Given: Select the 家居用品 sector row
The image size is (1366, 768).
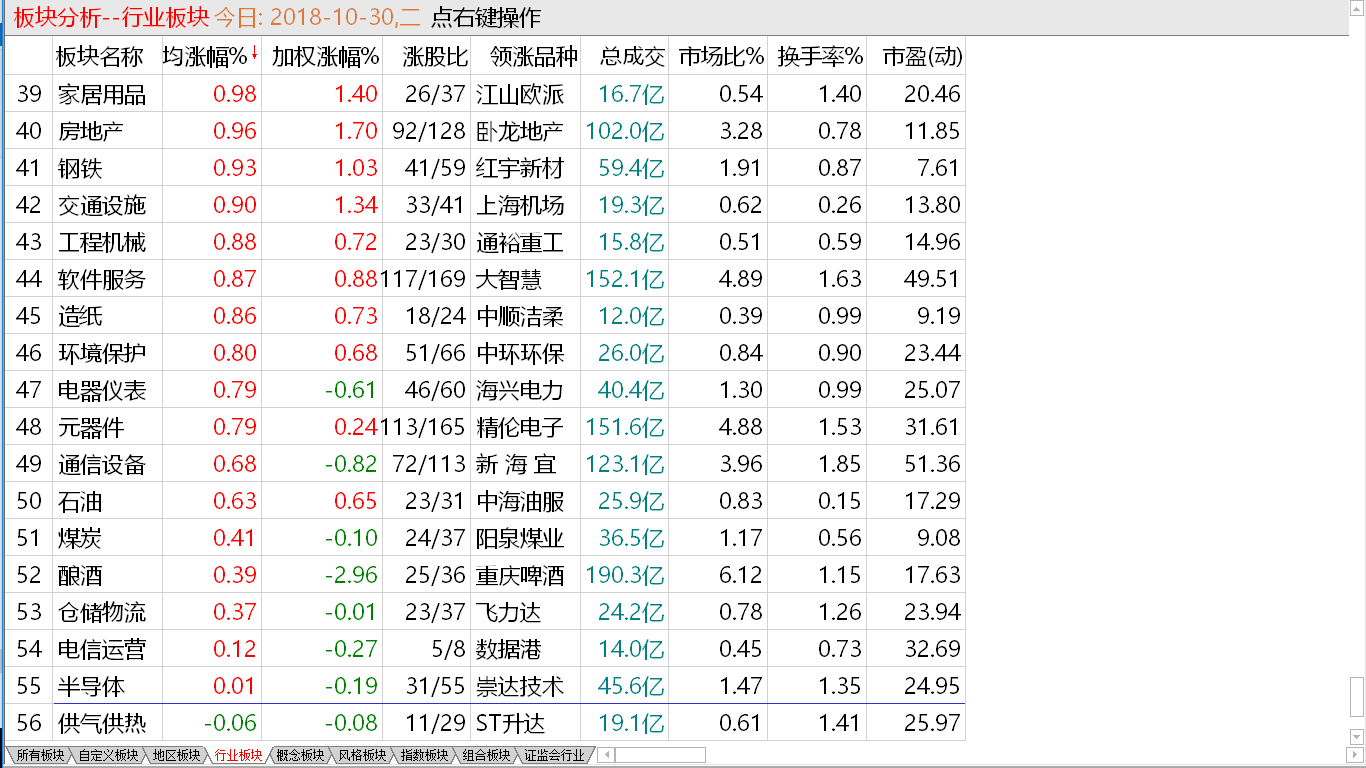Looking at the screenshot, I should 484,94.
